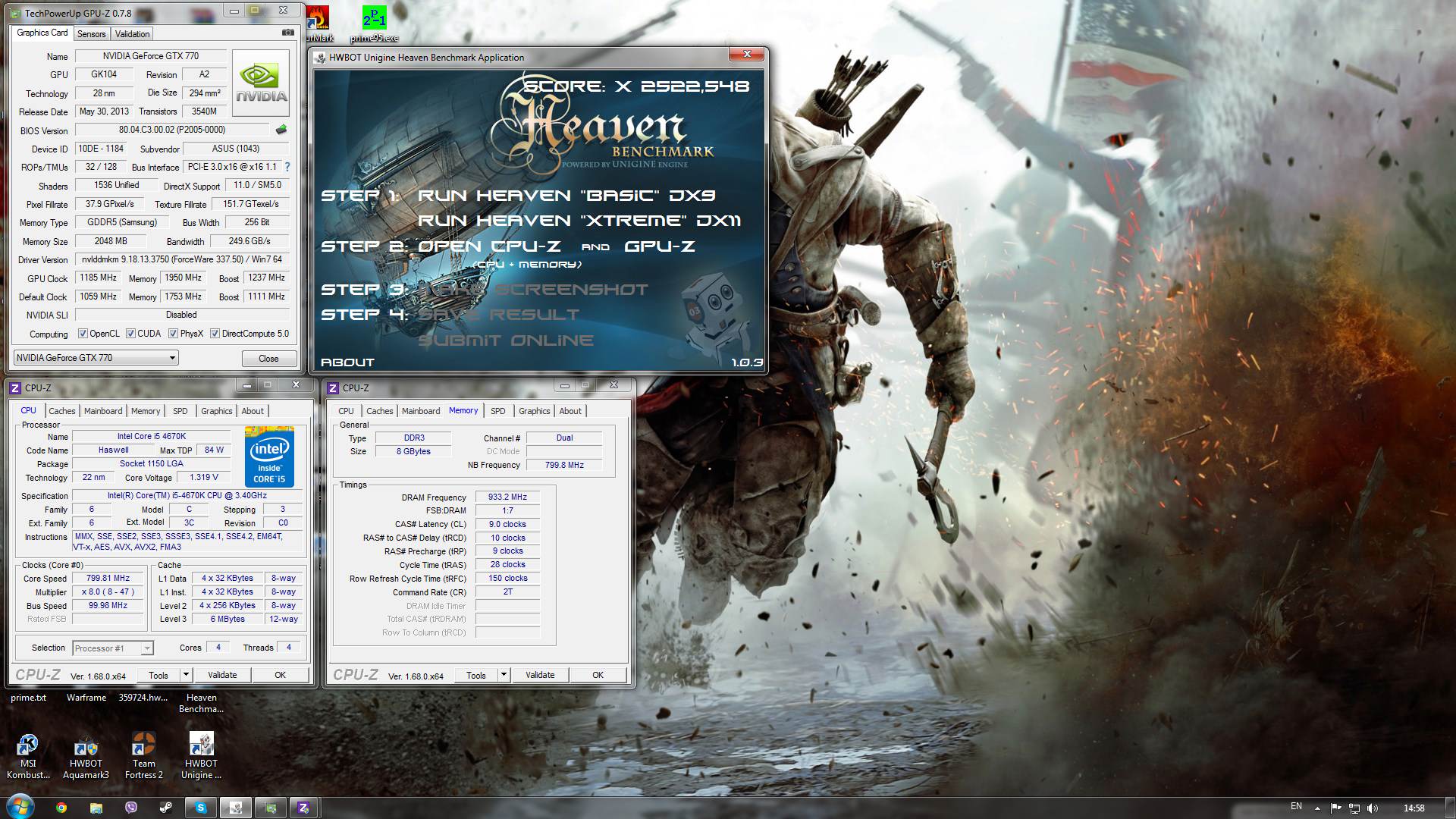Open Mainboard tab in left CPU-Z window

coord(103,411)
